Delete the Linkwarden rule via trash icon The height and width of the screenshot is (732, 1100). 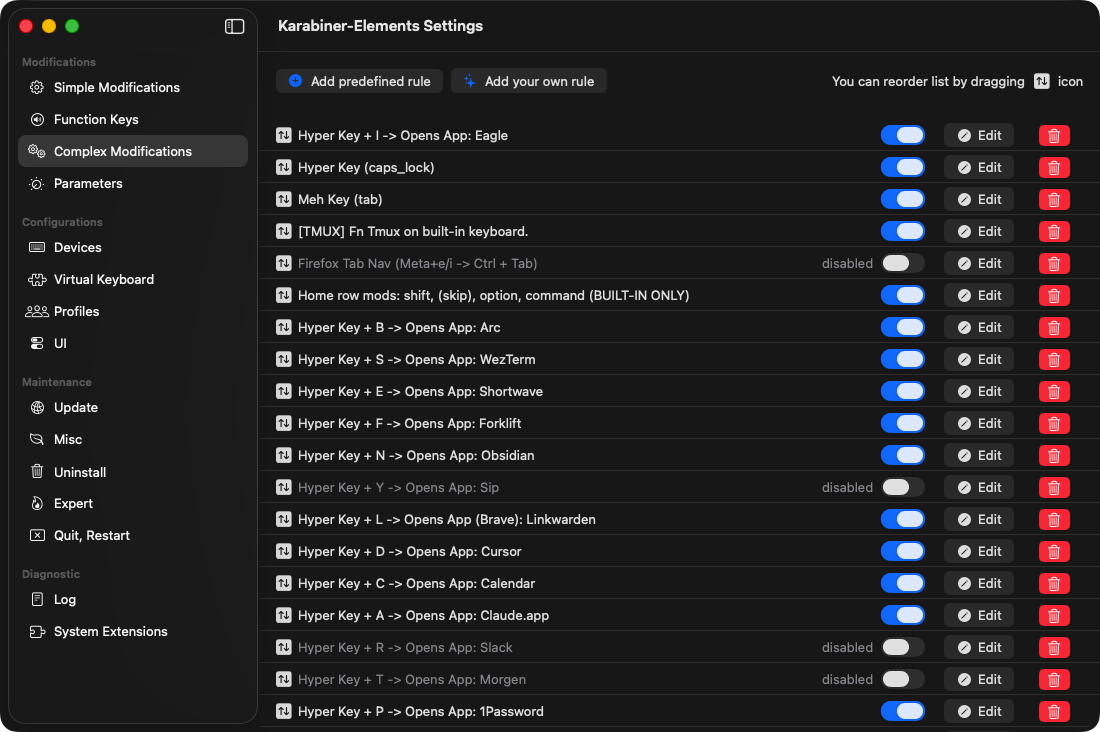(1054, 519)
